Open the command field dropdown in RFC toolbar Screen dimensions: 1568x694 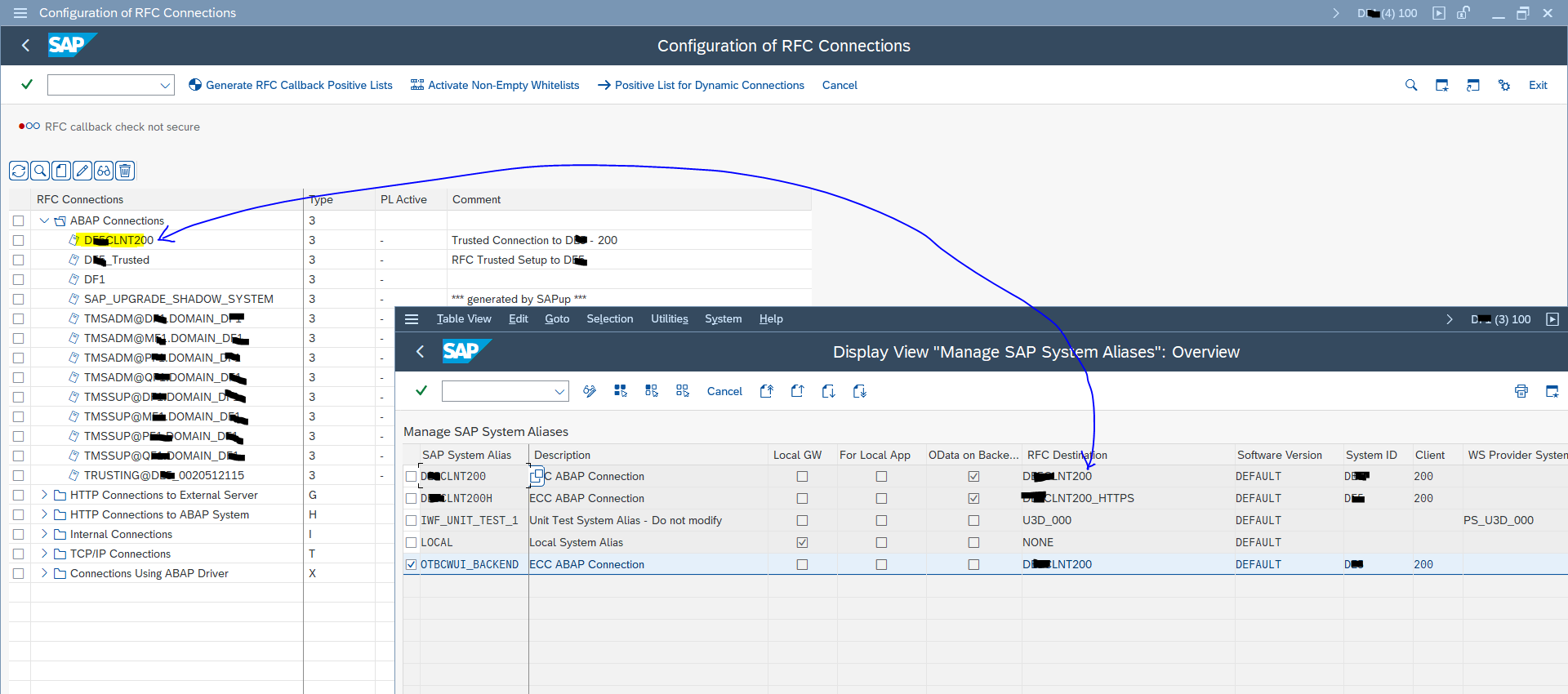click(165, 85)
